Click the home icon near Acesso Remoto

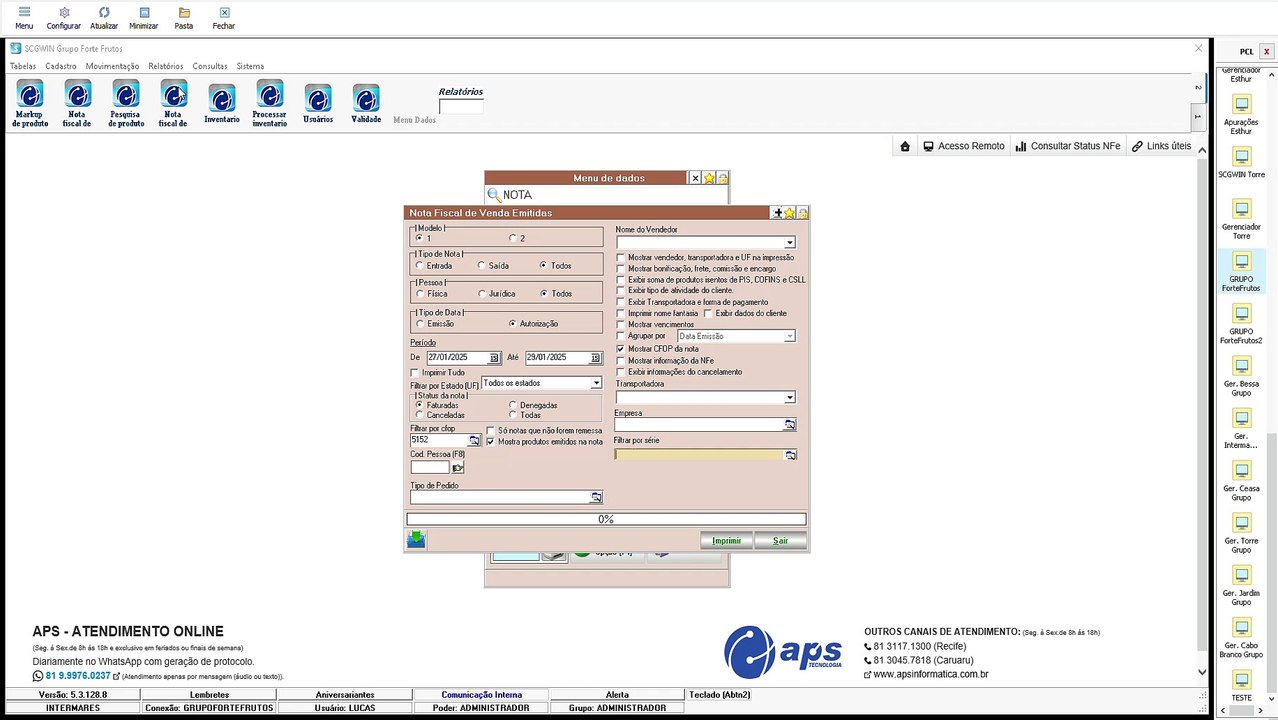905,146
